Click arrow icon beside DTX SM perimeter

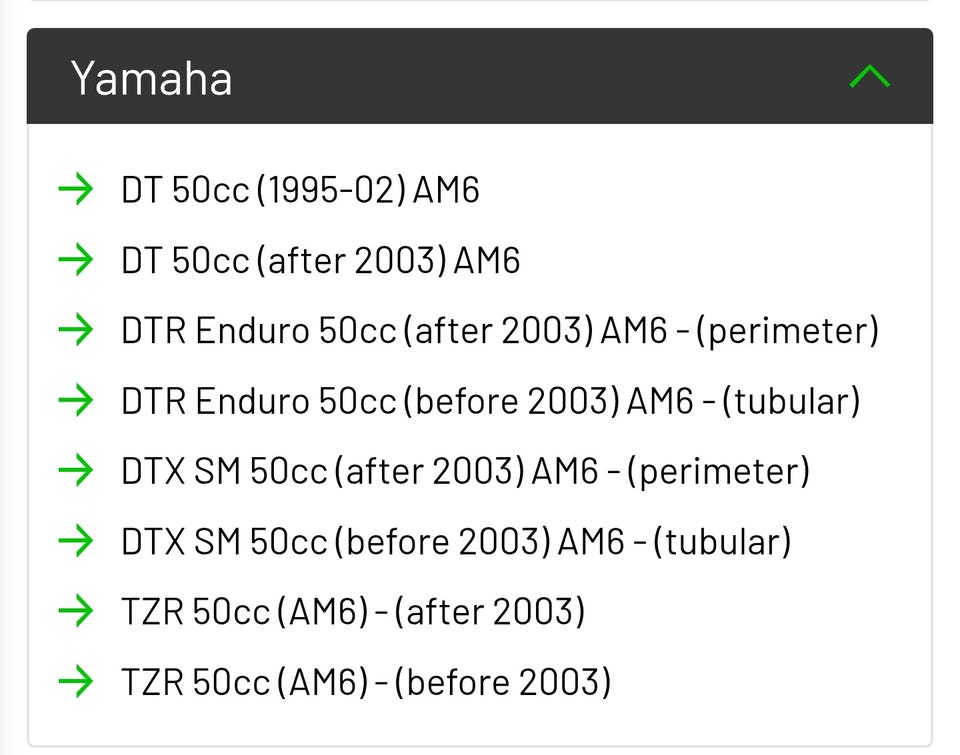pyautogui.click(x=76, y=471)
